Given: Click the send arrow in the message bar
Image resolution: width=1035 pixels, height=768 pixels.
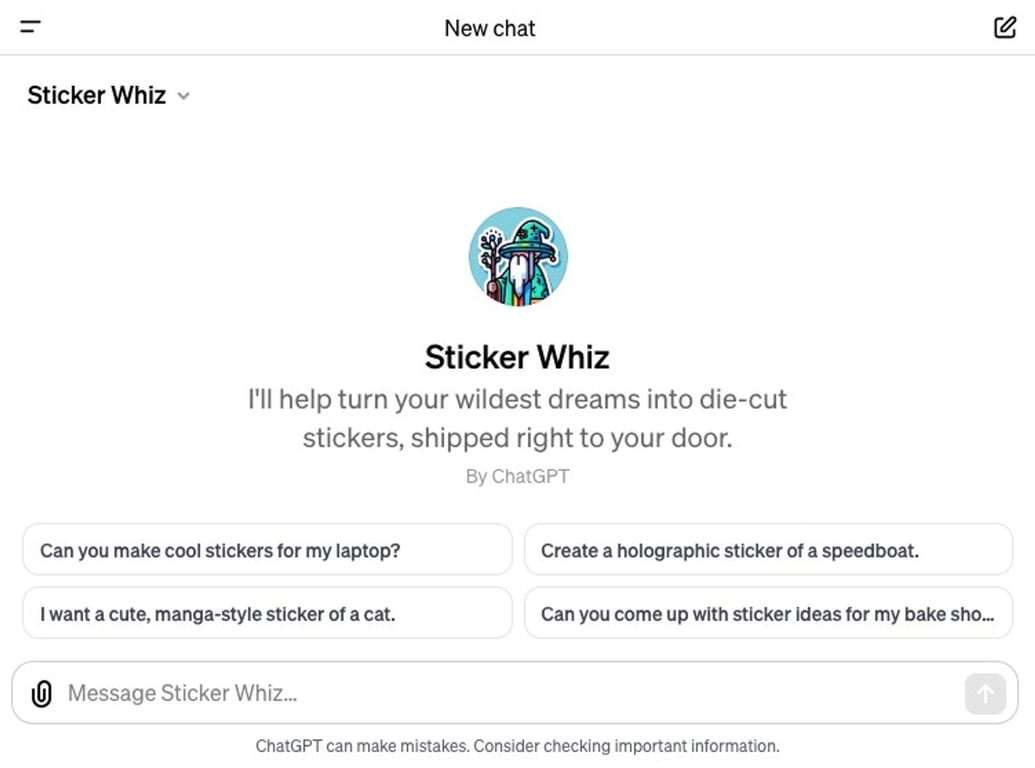Looking at the screenshot, I should click(985, 693).
